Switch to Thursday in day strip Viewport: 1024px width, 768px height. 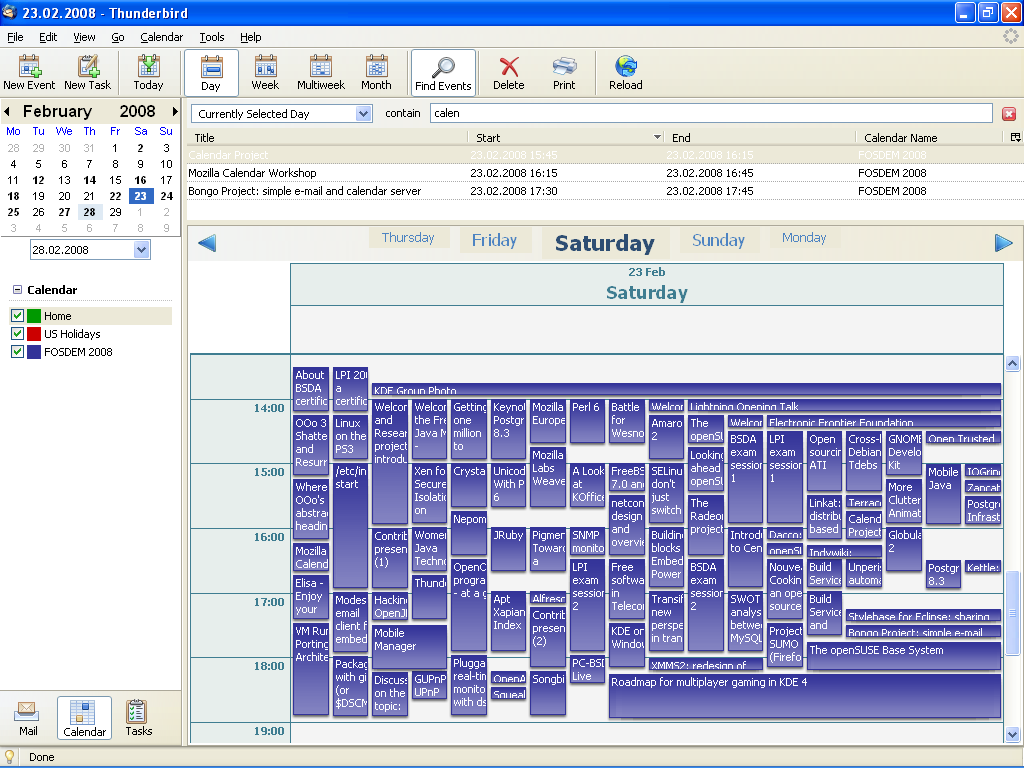408,238
